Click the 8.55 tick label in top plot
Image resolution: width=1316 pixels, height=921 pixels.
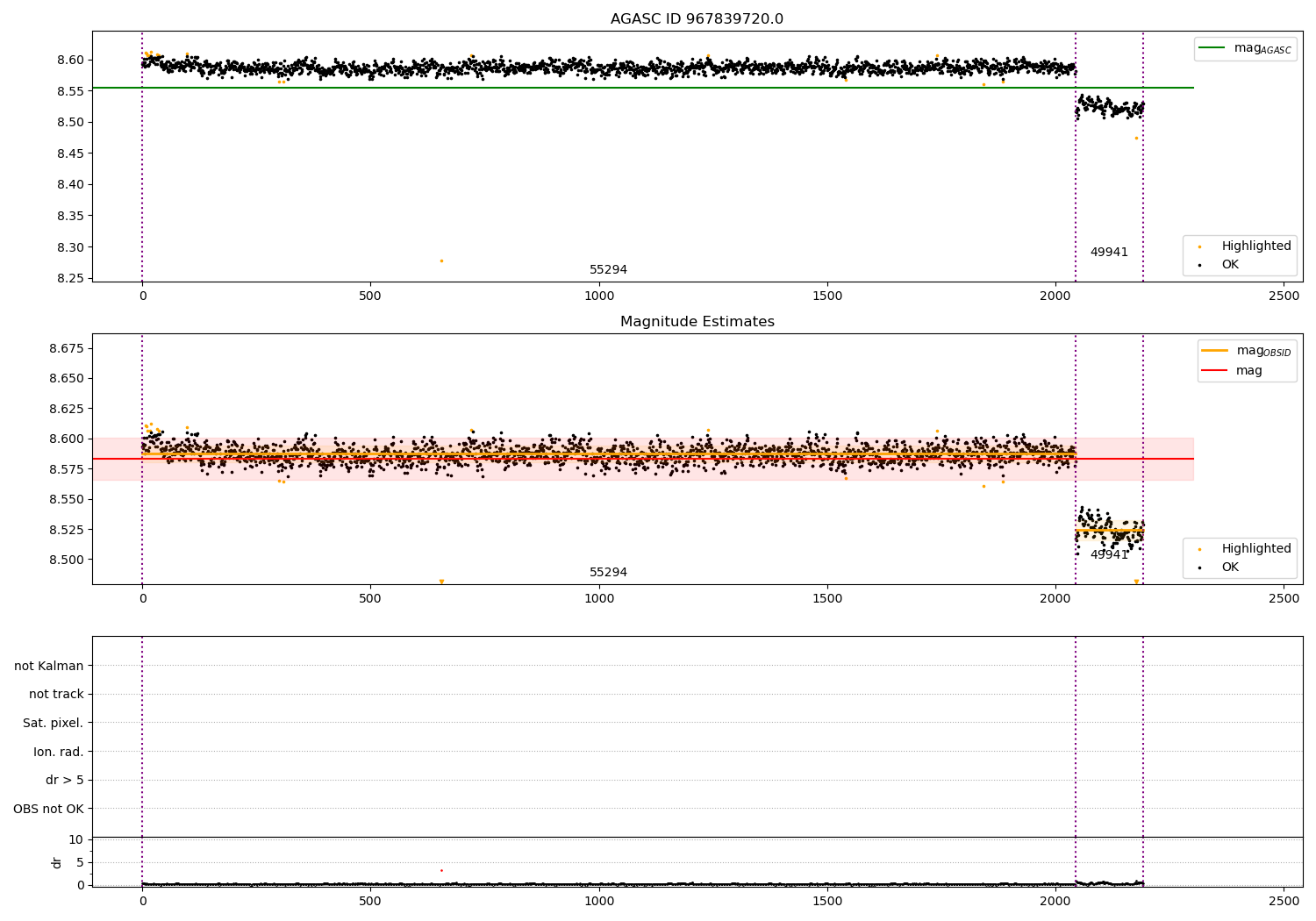pos(70,91)
